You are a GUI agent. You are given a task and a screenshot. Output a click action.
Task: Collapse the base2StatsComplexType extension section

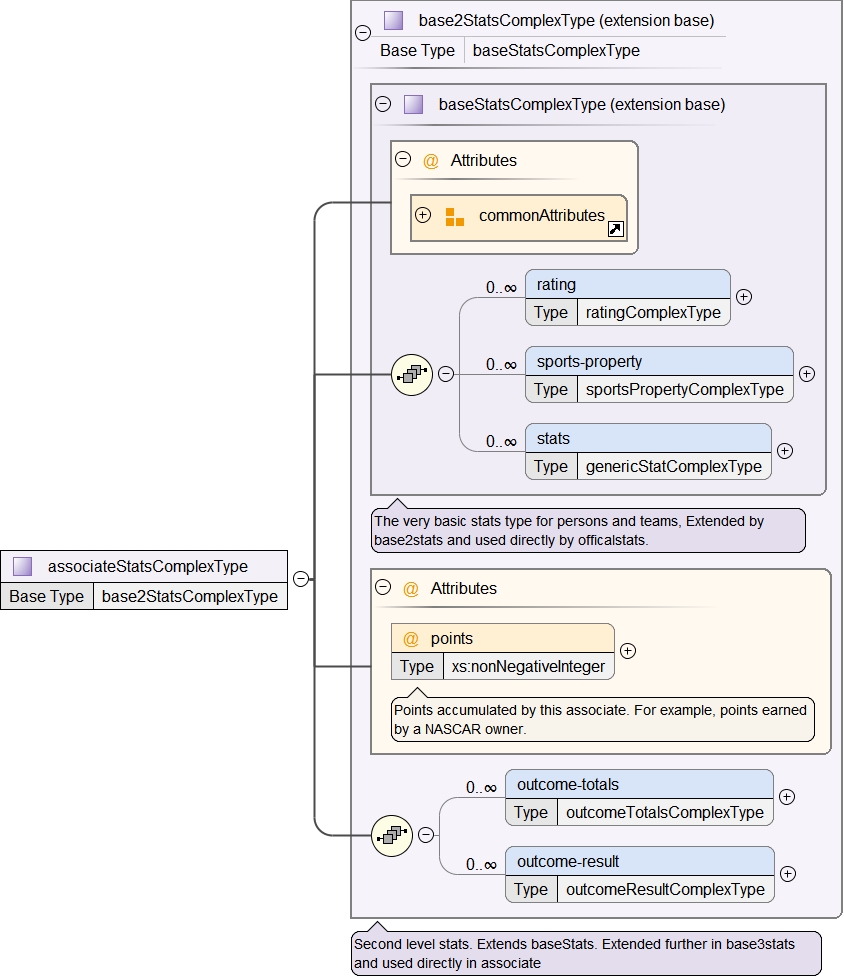(363, 33)
